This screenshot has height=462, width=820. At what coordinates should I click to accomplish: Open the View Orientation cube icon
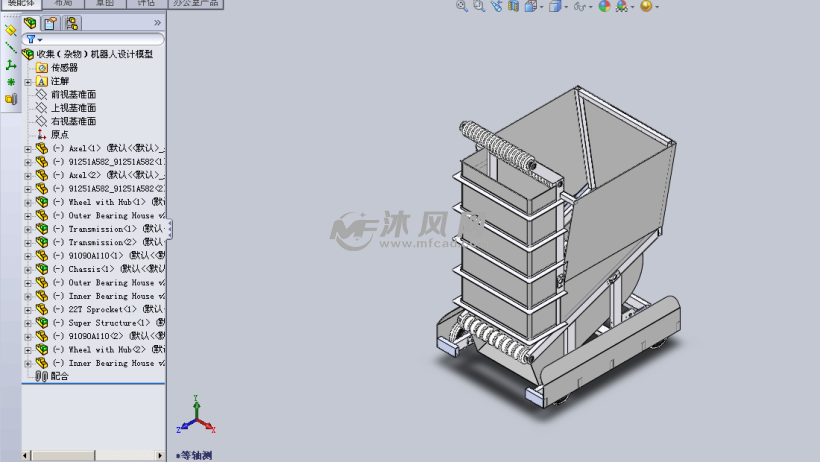[531, 6]
